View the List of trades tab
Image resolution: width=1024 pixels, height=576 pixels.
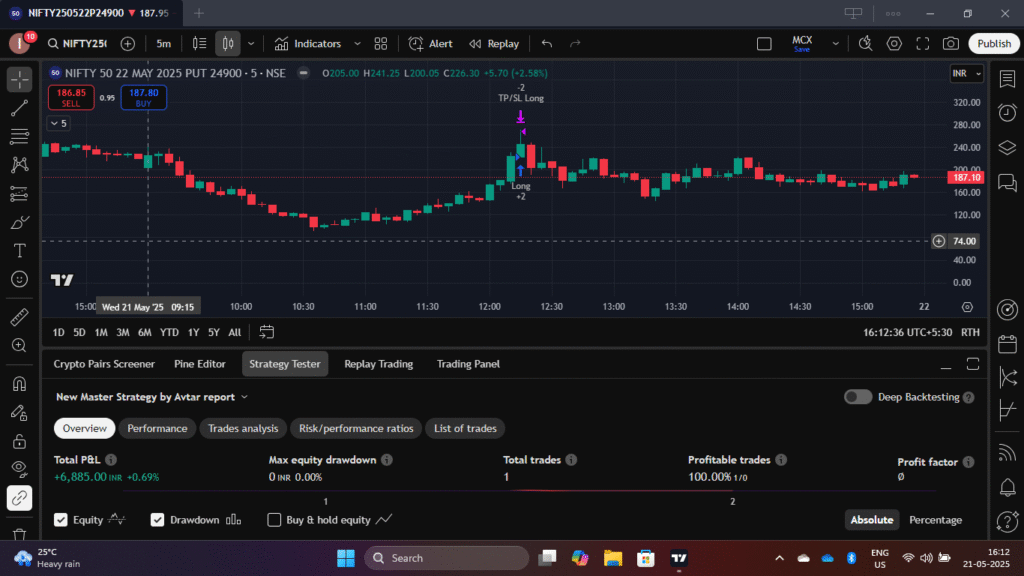(465, 428)
